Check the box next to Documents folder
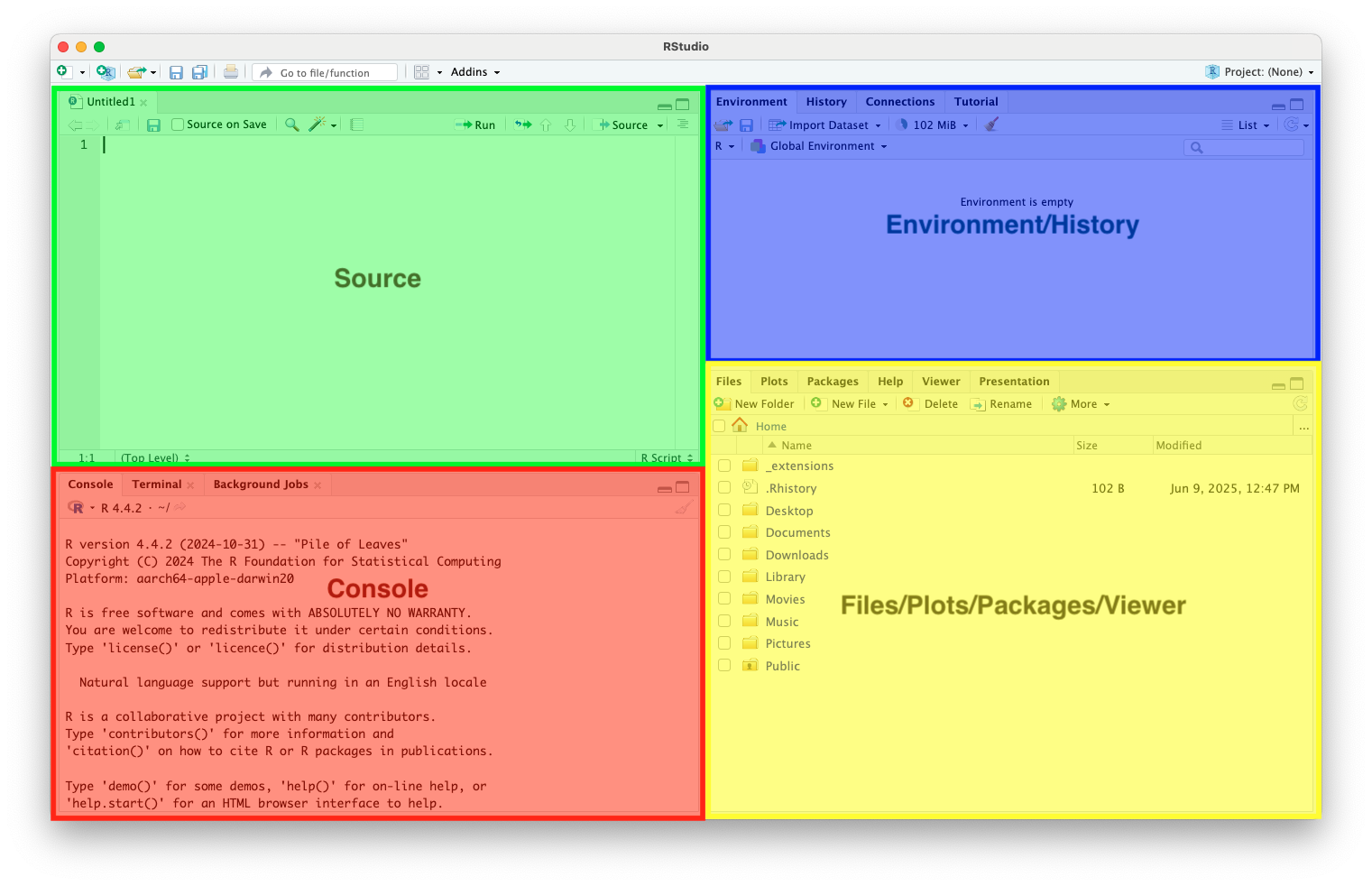This screenshot has width=1372, height=886. click(x=723, y=532)
